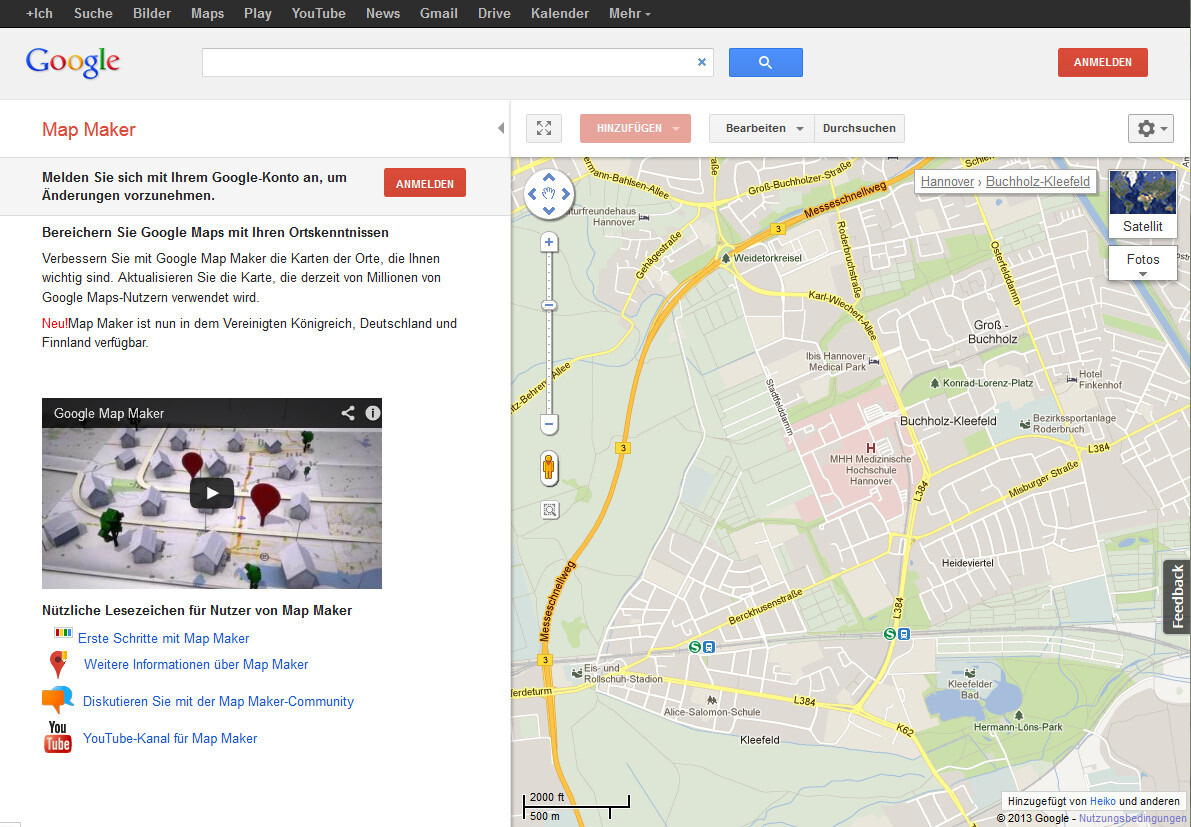Click the Hannover breadcrumb link
Viewport: 1191px width, 827px height.
[x=947, y=181]
